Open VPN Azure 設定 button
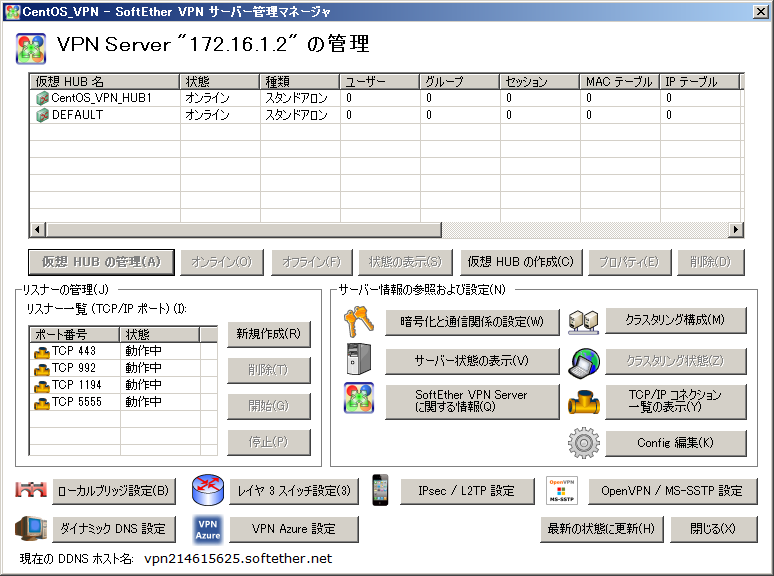The image size is (774, 576). [x=294, y=529]
